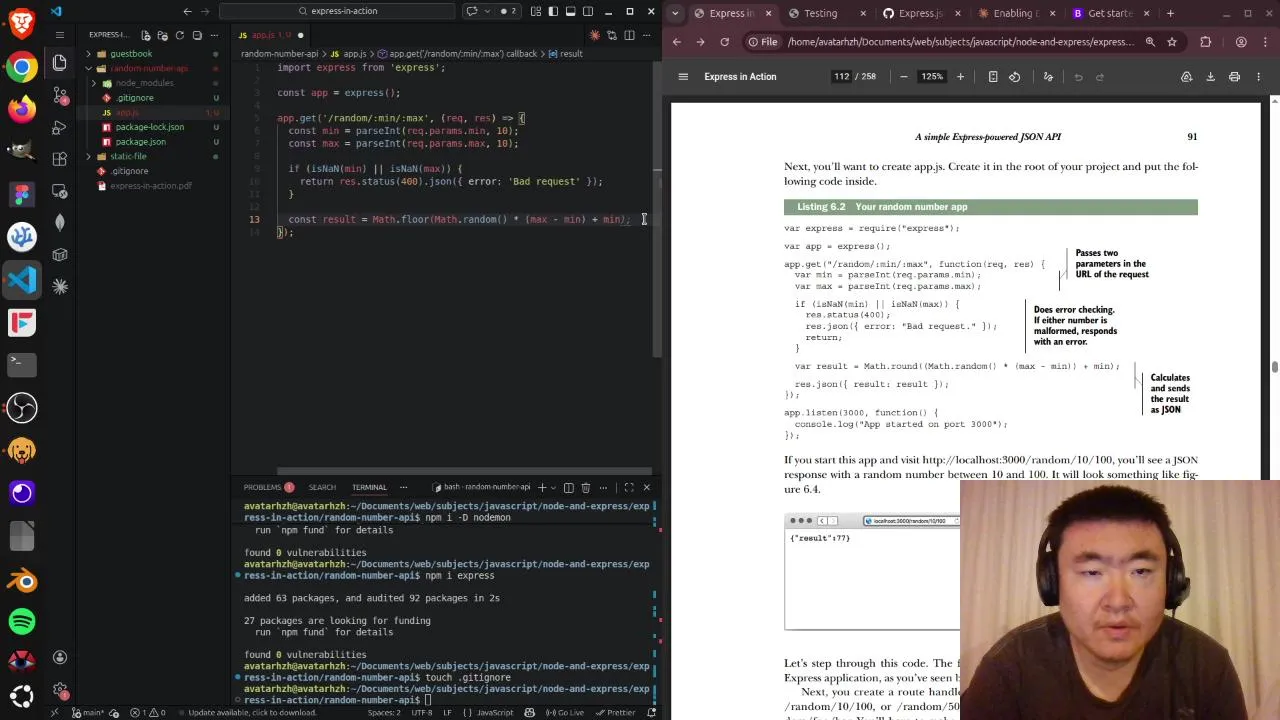Kill terminal with trash icon
Image resolution: width=1280 pixels, height=720 pixels.
[586, 487]
